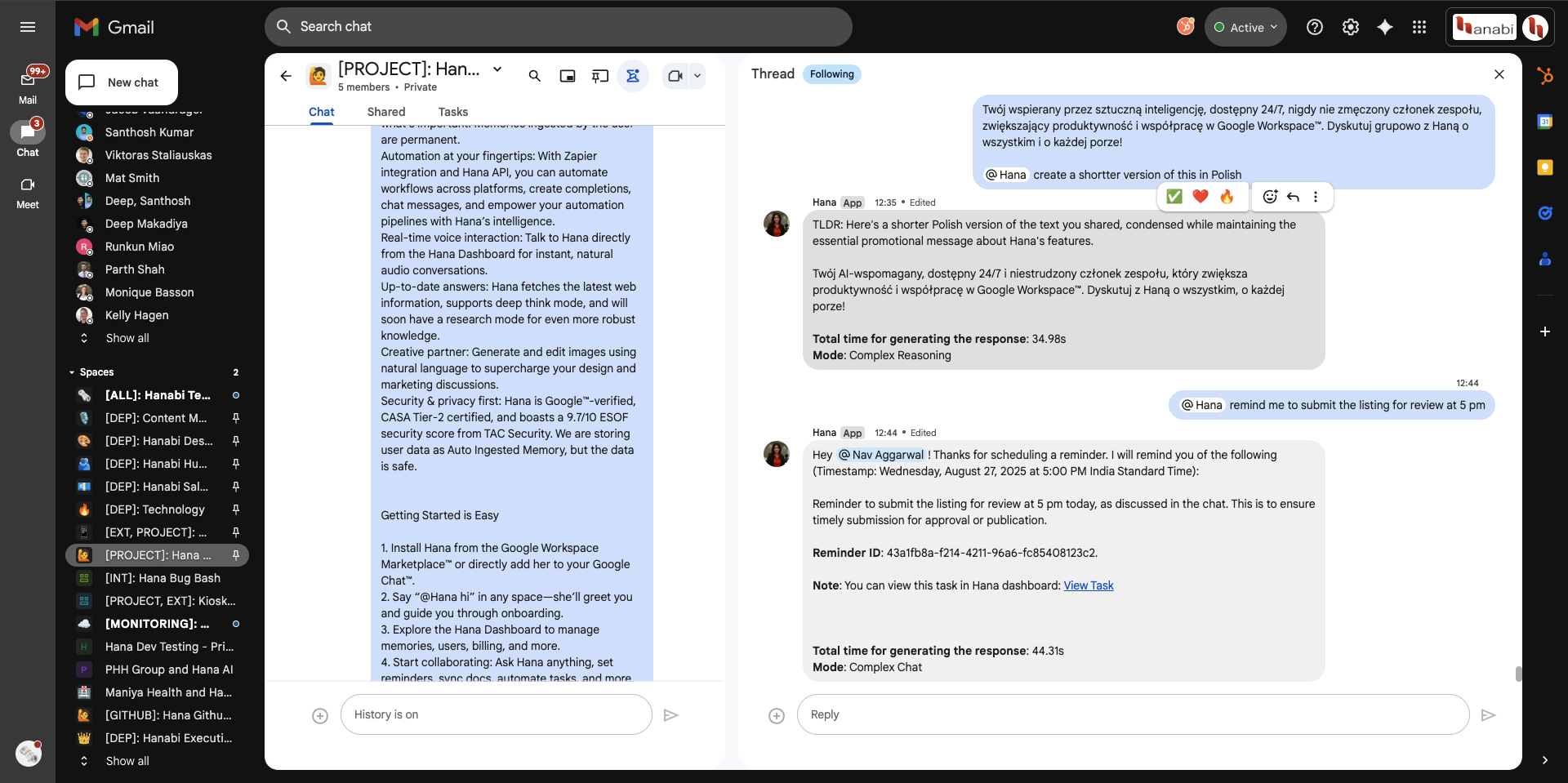Screen dimensions: 1568x783
Task: Open the main menu hamburger icon
Action: (x=28, y=27)
